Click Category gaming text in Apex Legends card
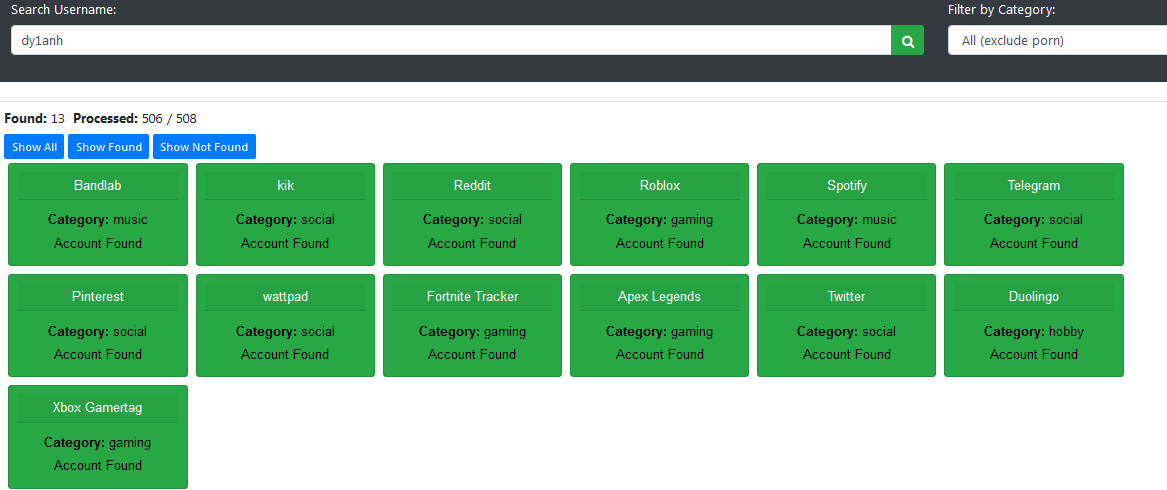This screenshot has width=1167, height=490. 659,331
